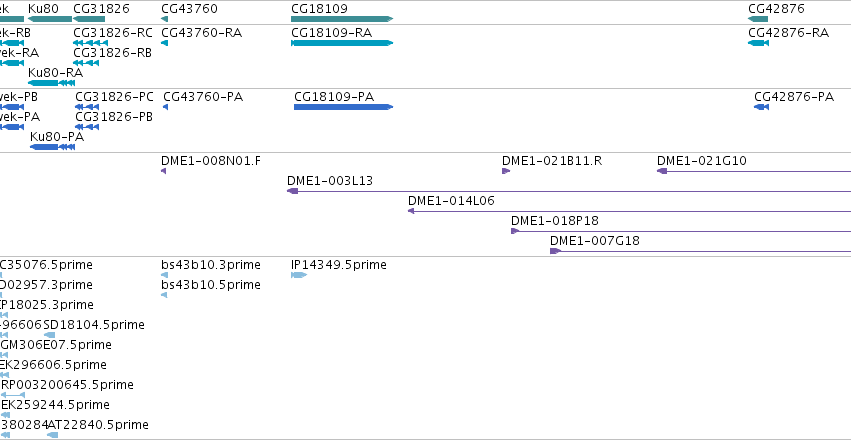Viewport: 851px width, 440px height.
Task: Click the DME1-003L13 BAC line
Action: coord(569,191)
